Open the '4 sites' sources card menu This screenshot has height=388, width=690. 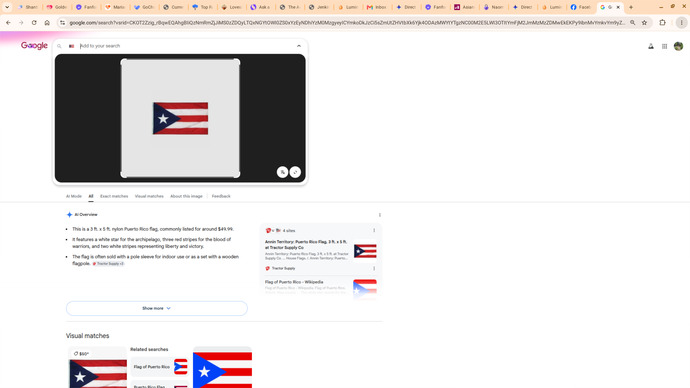(x=374, y=231)
